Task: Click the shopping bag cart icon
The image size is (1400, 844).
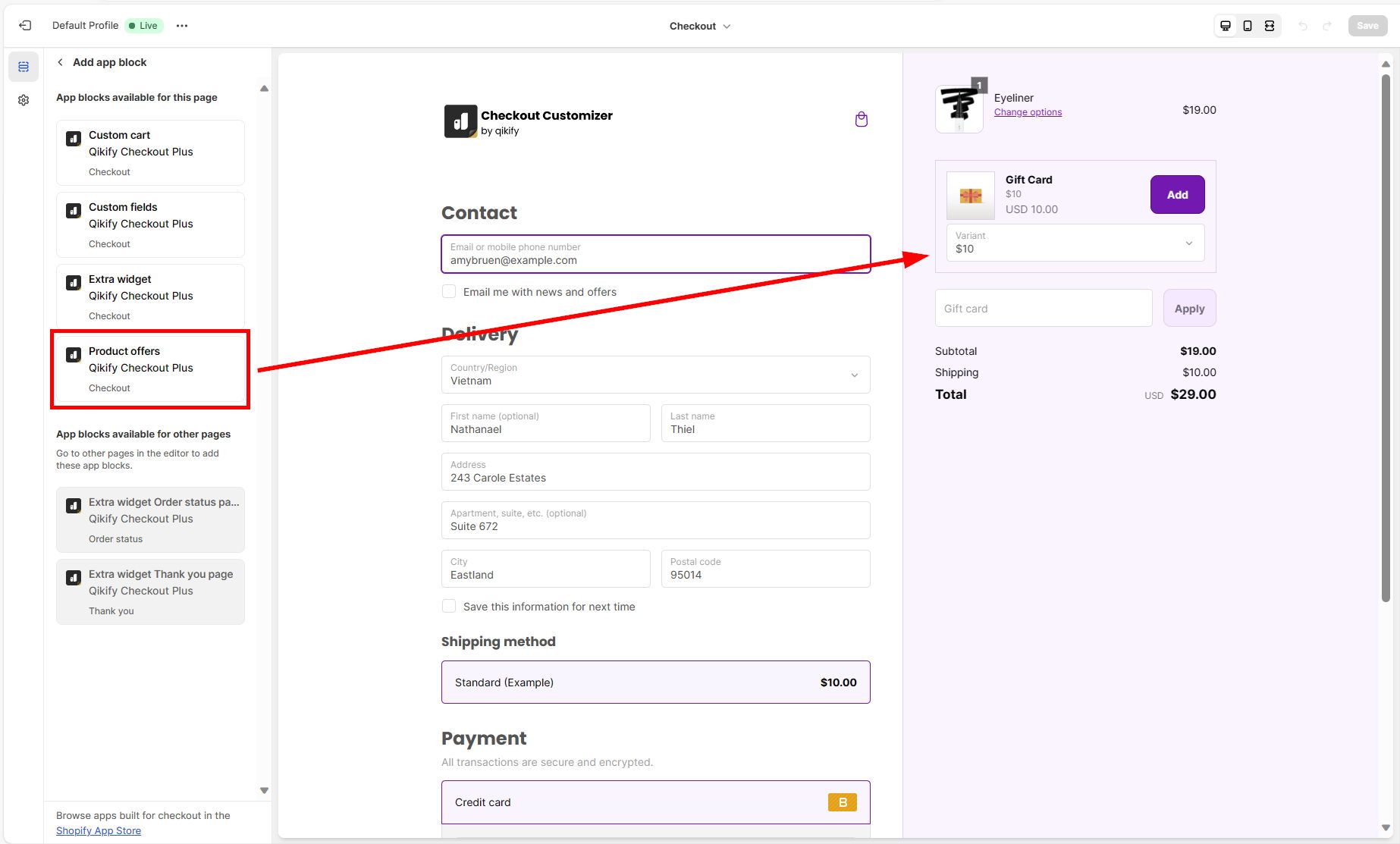Action: point(861,119)
